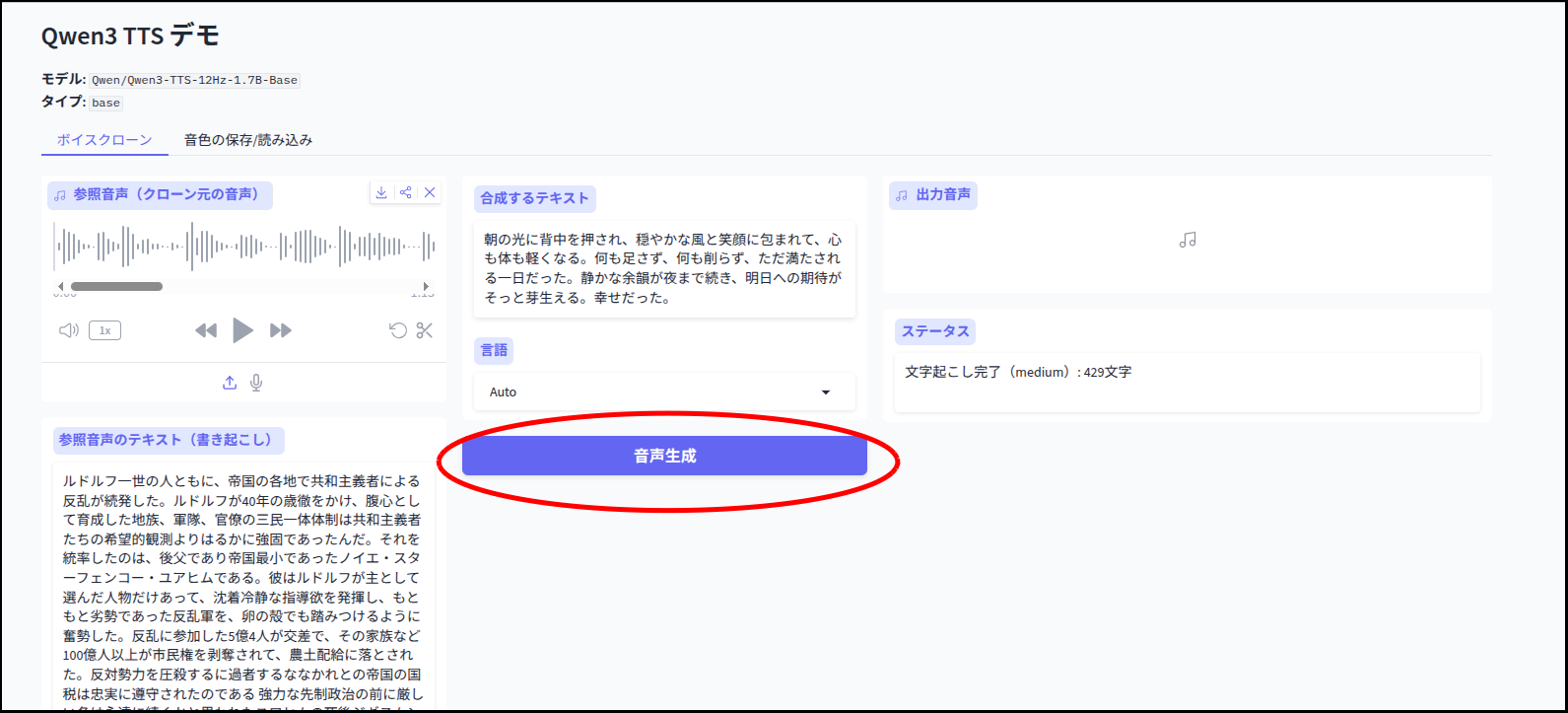Screen dimensions: 1568x713
Task: Open the 言語 language dropdown showing Auto
Action: coord(650,392)
